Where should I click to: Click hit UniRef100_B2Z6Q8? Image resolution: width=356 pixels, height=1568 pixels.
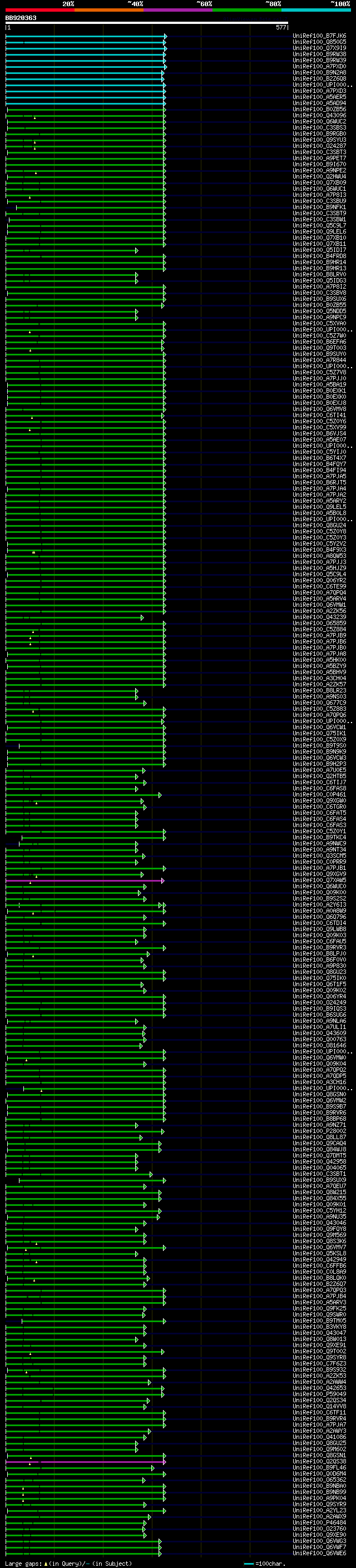pyautogui.click(x=319, y=78)
